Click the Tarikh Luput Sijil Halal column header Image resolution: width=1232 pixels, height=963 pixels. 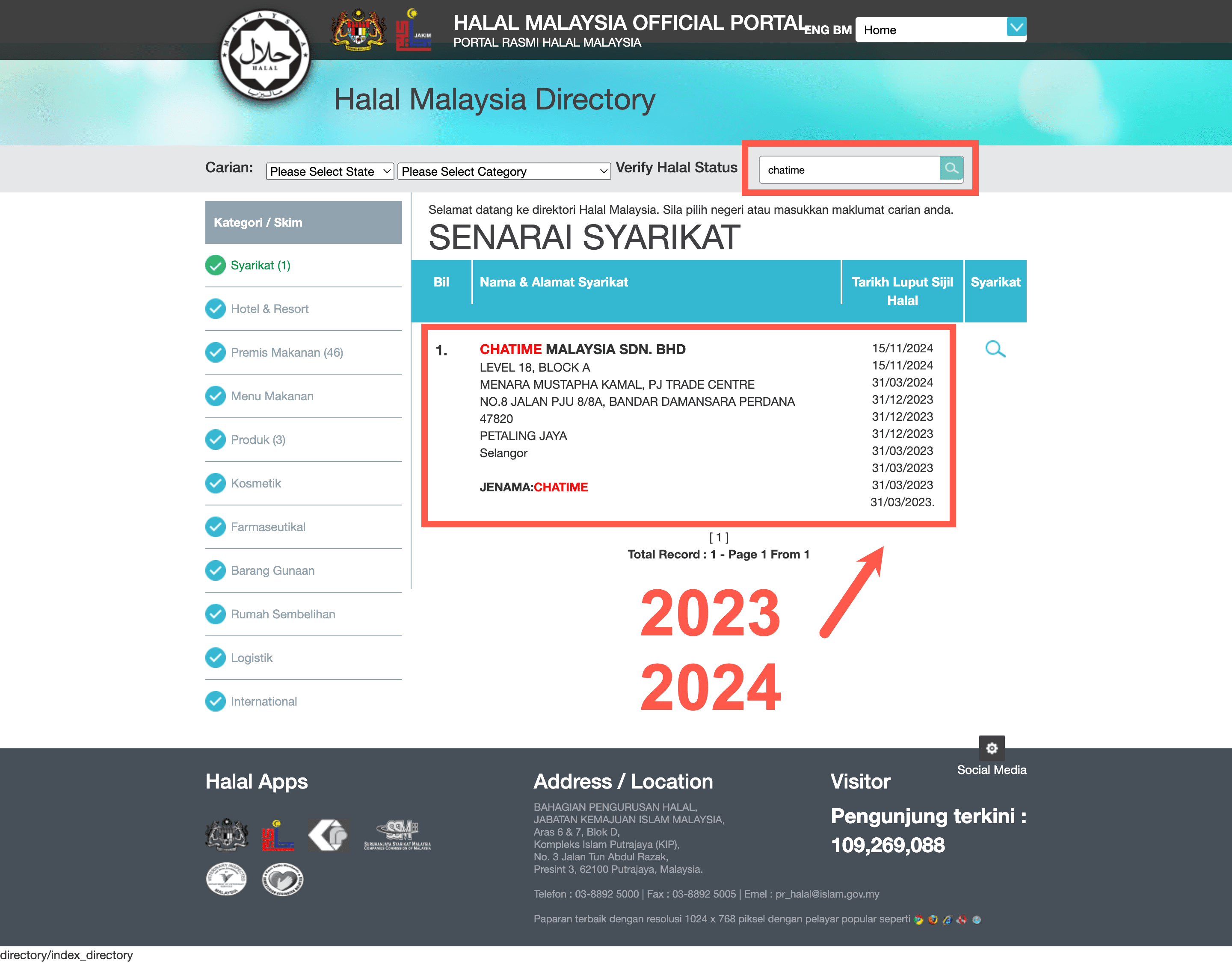point(902,291)
